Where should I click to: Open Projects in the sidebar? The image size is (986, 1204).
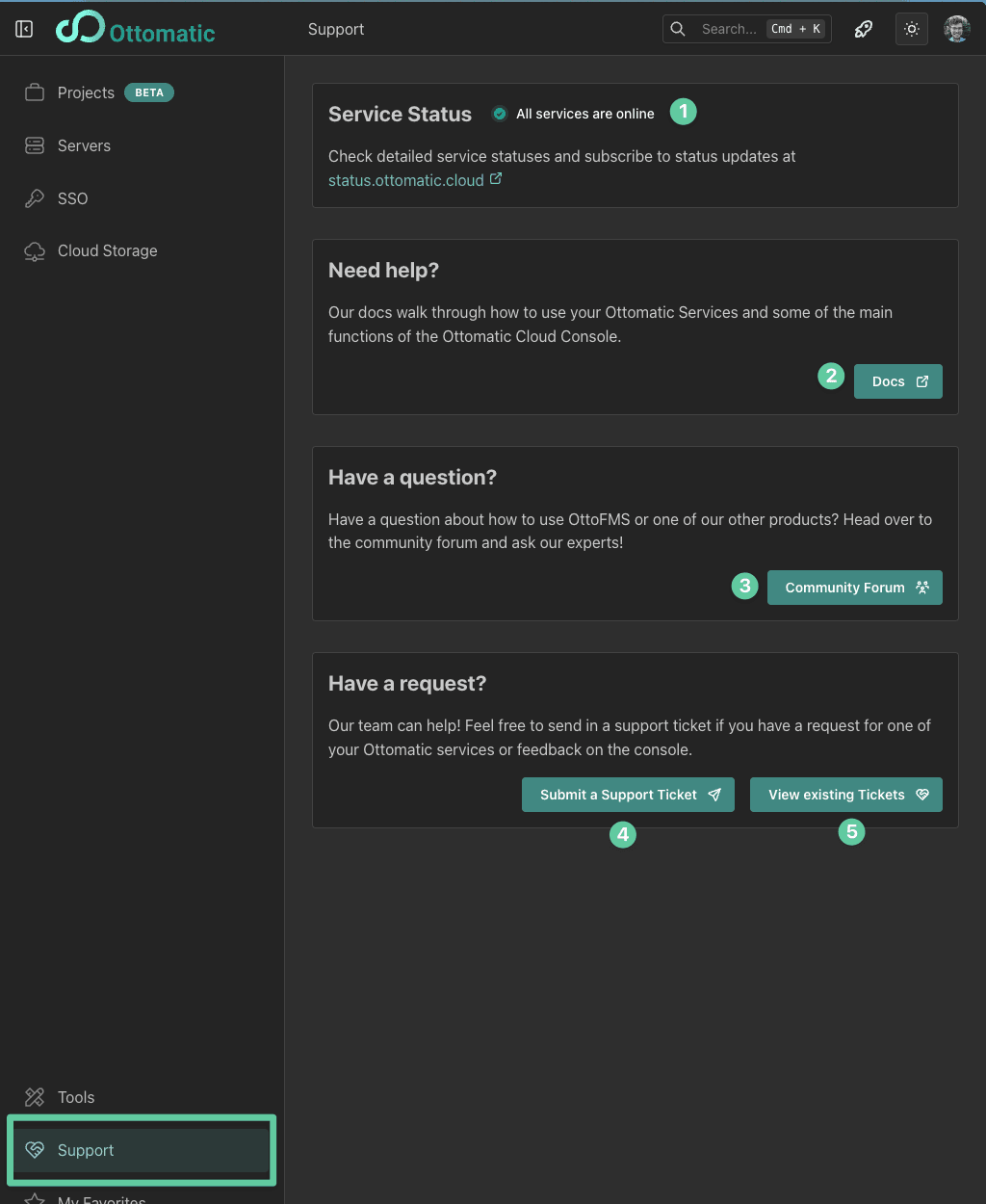click(86, 92)
